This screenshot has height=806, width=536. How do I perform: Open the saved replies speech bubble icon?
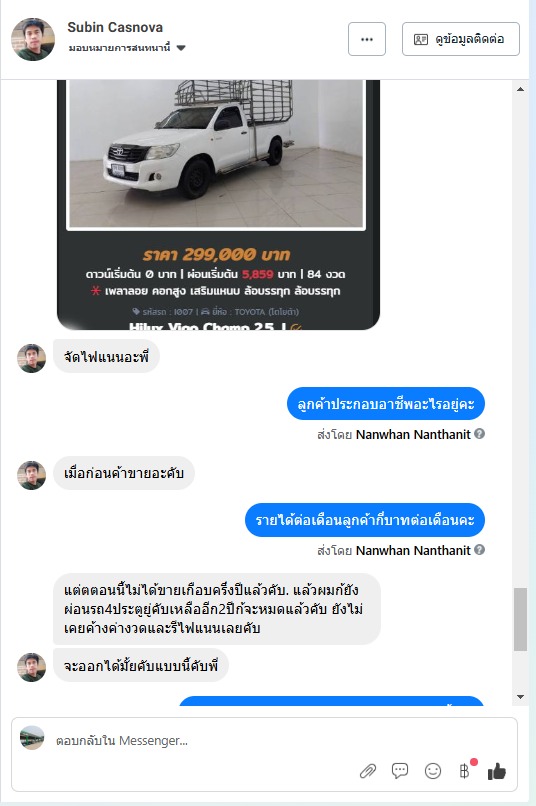pos(400,770)
